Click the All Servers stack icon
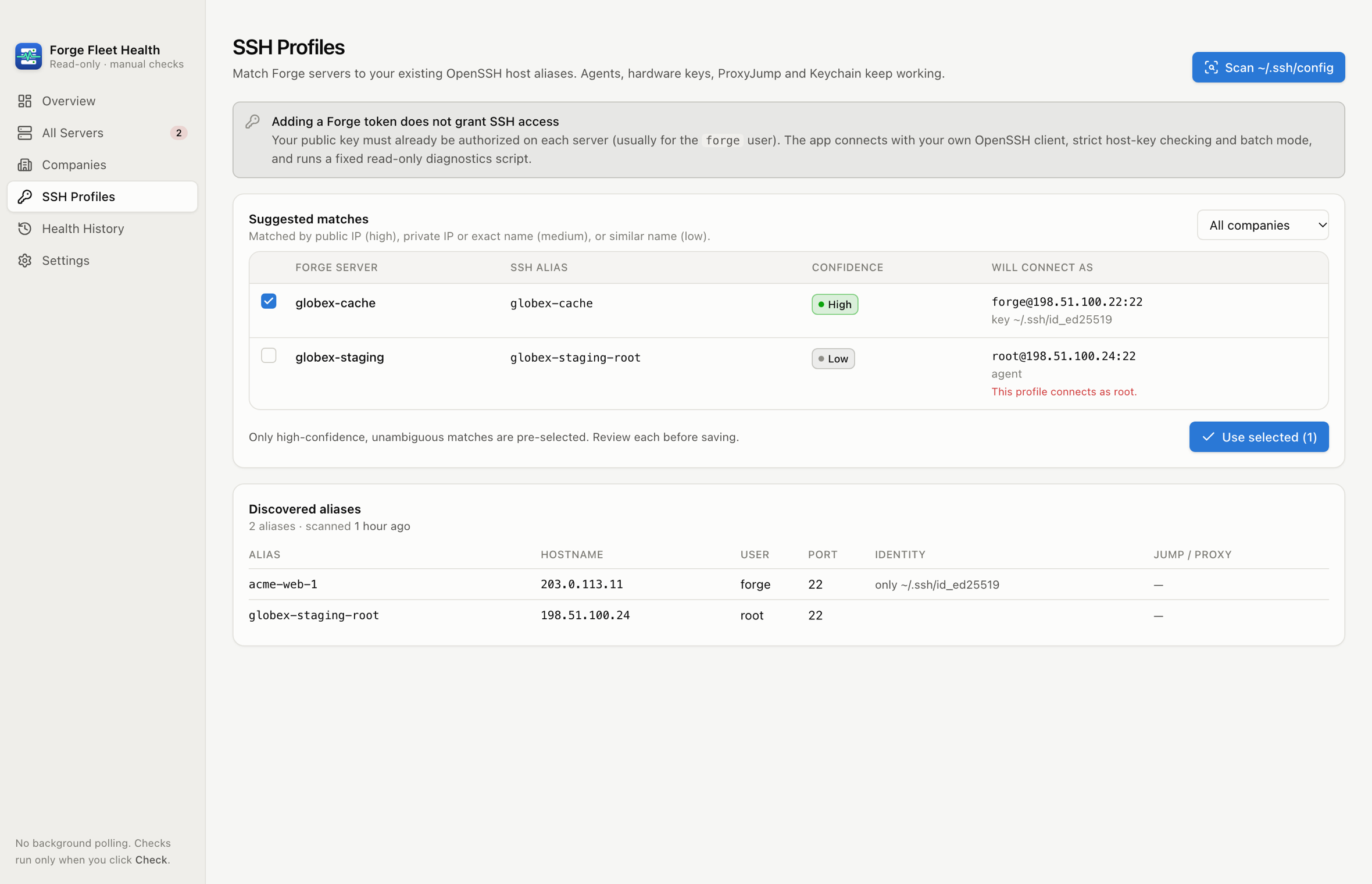Screen dimensions: 1372x884 (24, 133)
